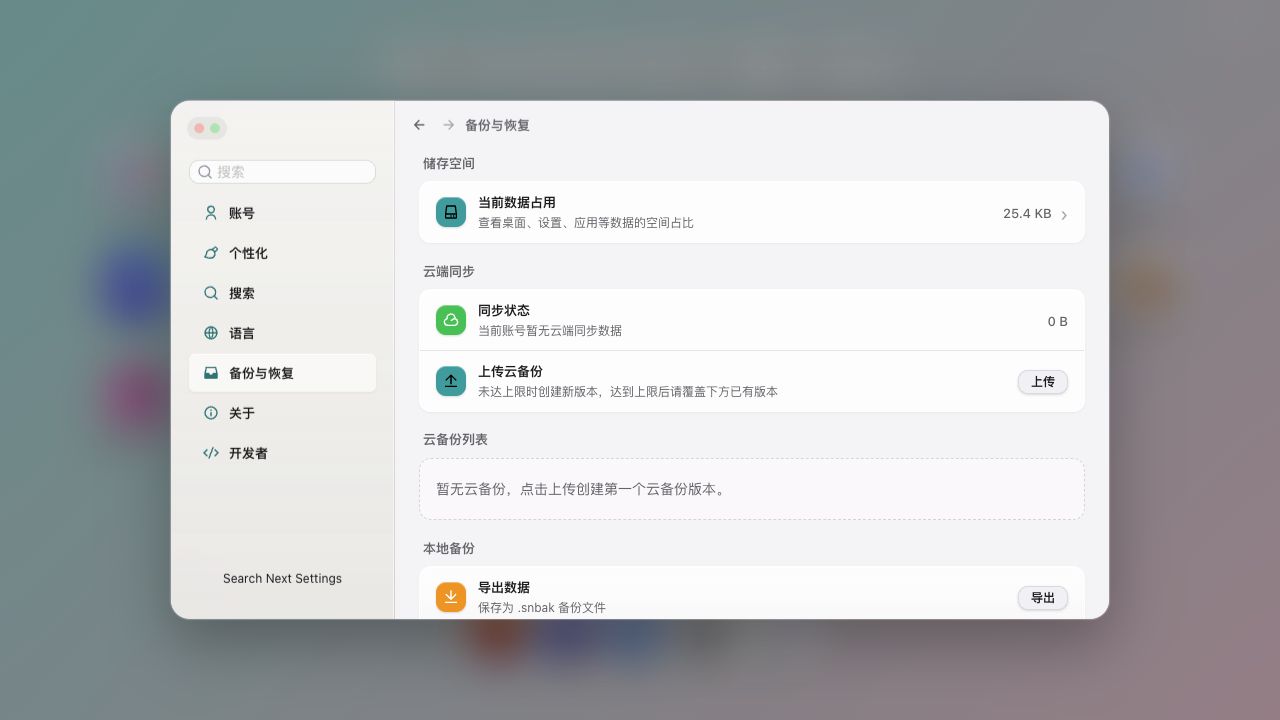Click the 保存为 .snbak 备份文件 description
The width and height of the screenshot is (1280, 720).
coord(542,608)
